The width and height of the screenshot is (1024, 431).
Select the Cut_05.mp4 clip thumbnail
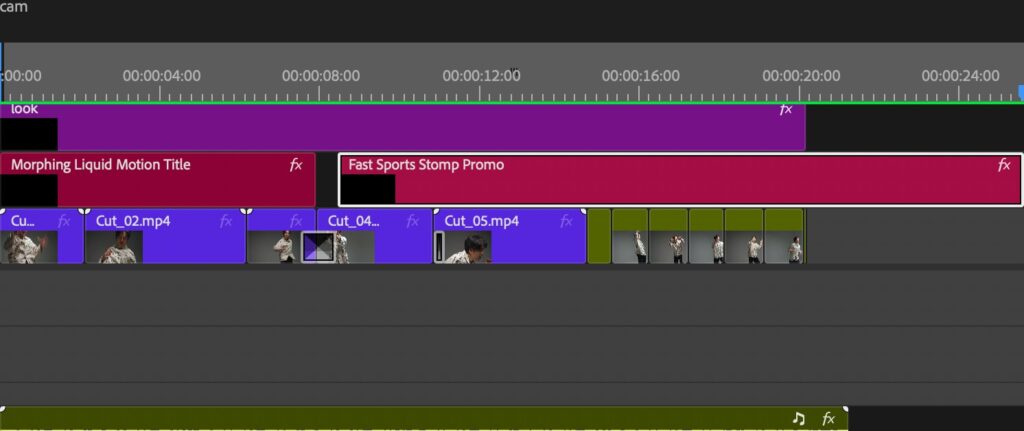(x=467, y=247)
